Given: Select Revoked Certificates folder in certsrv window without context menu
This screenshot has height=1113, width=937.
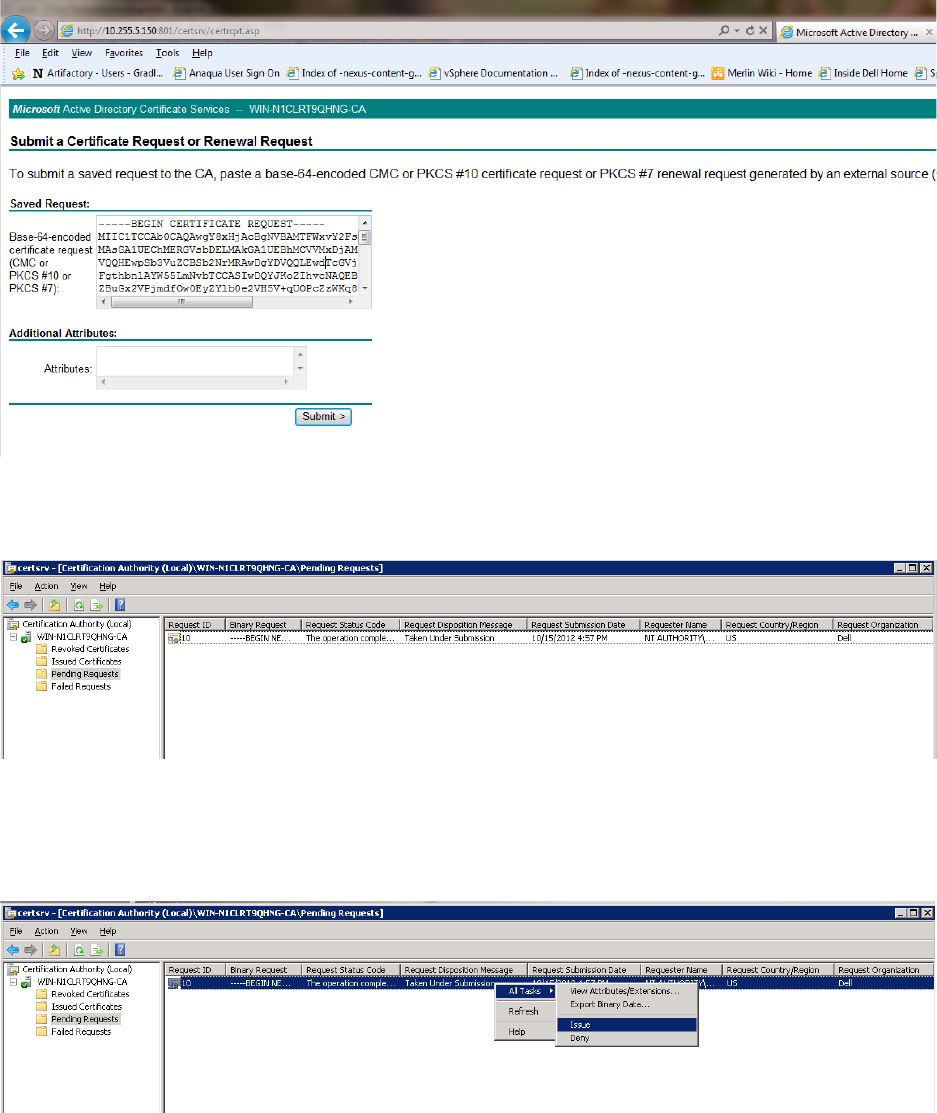Looking at the screenshot, I should 89,649.
